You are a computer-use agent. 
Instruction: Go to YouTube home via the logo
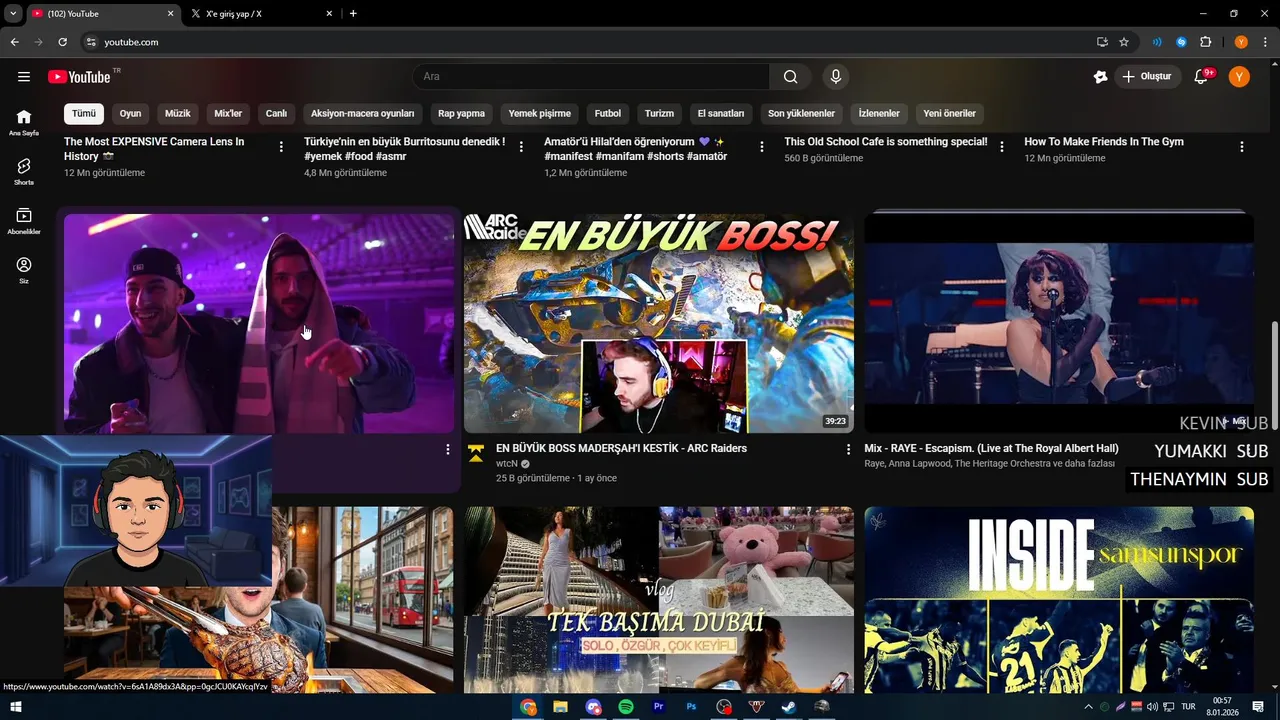[79, 77]
